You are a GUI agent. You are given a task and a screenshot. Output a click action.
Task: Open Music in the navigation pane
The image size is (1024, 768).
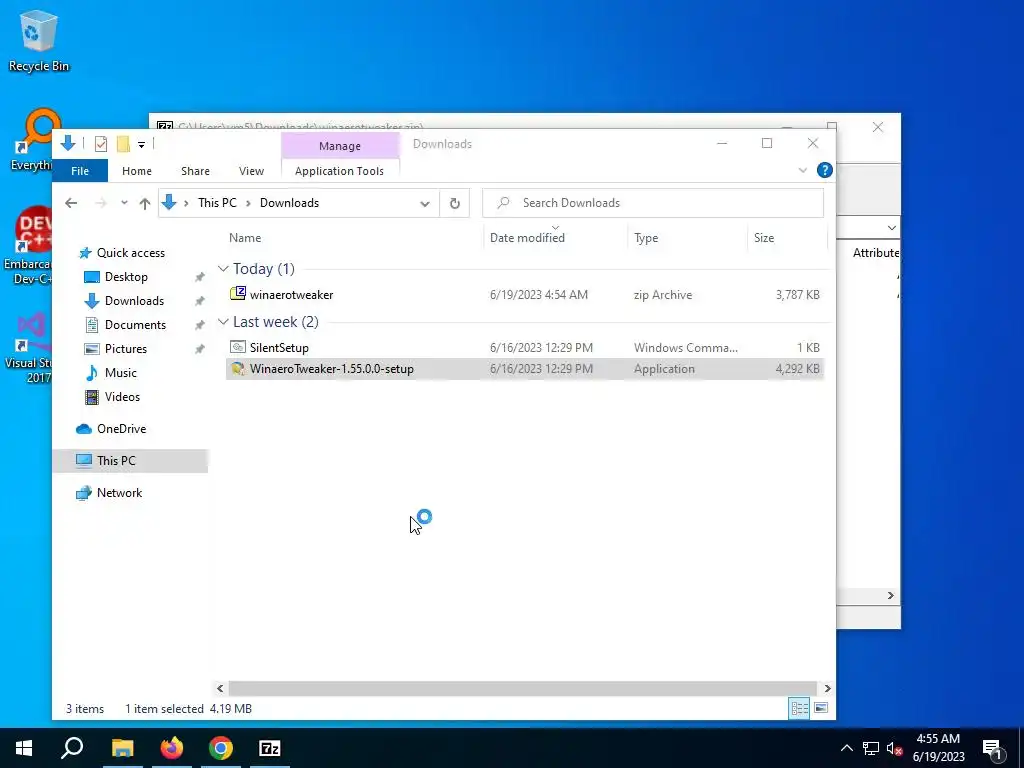pos(120,373)
